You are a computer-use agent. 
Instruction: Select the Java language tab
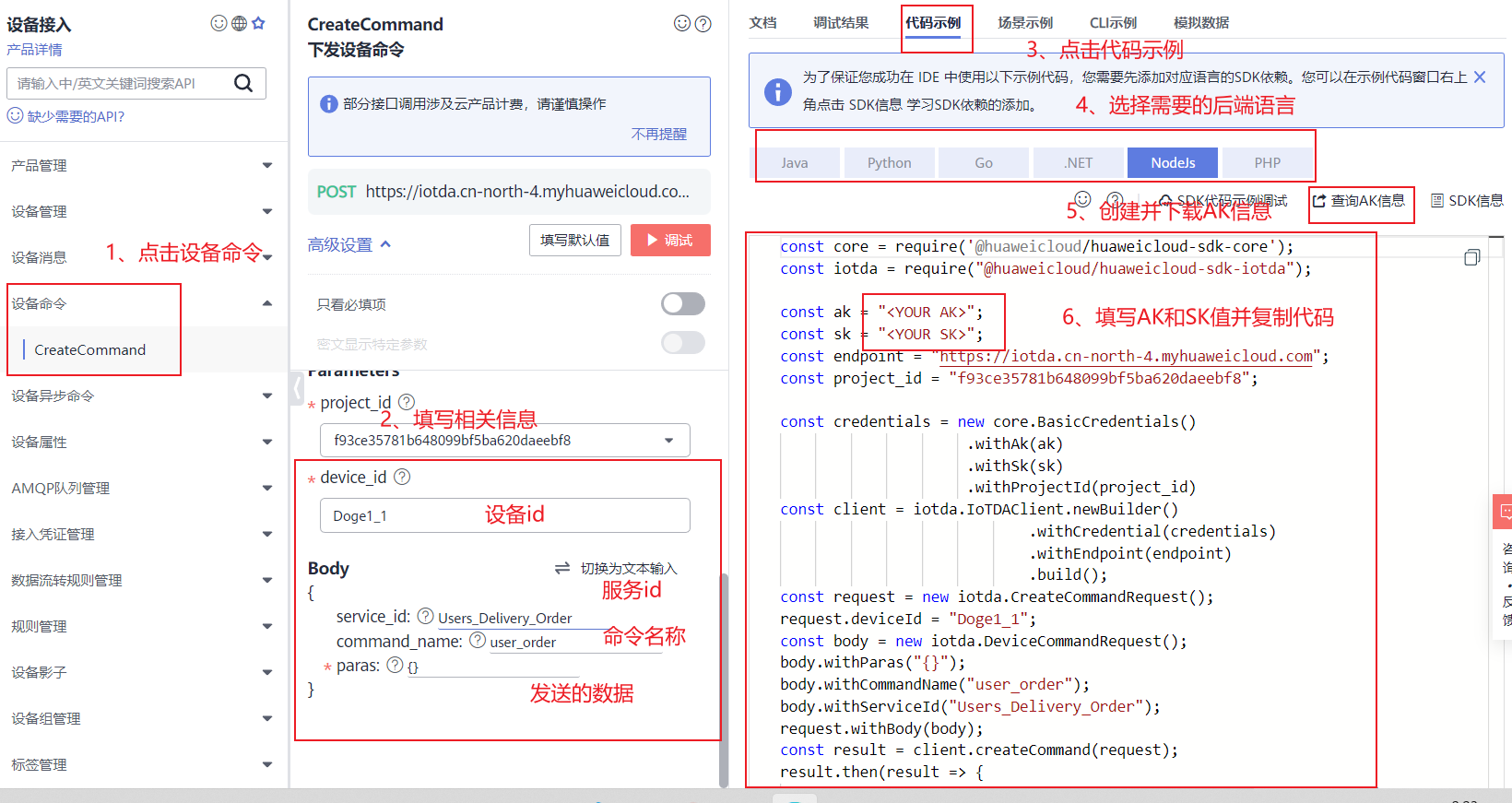[x=795, y=162]
